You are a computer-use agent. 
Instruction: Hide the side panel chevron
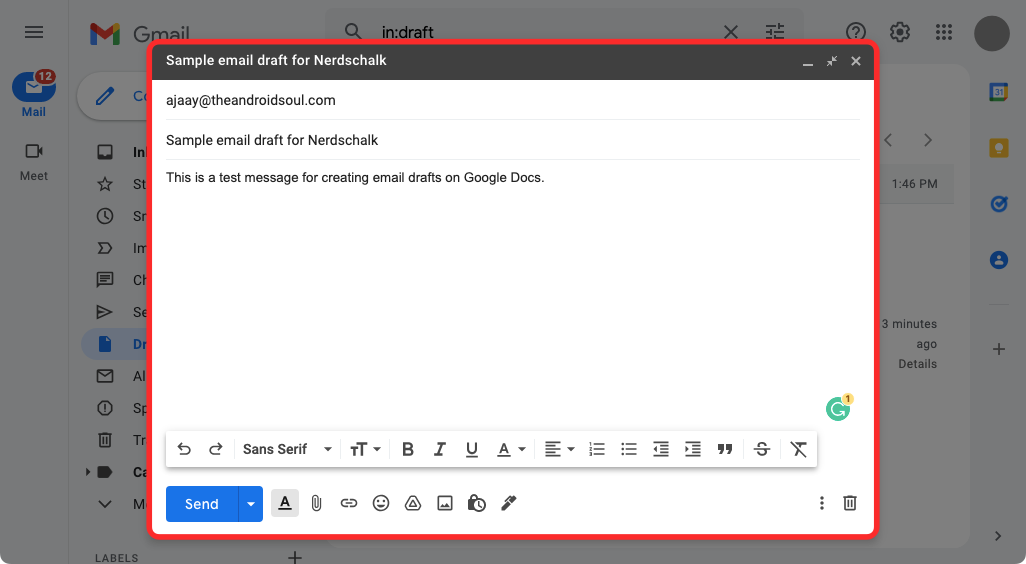click(x=998, y=536)
